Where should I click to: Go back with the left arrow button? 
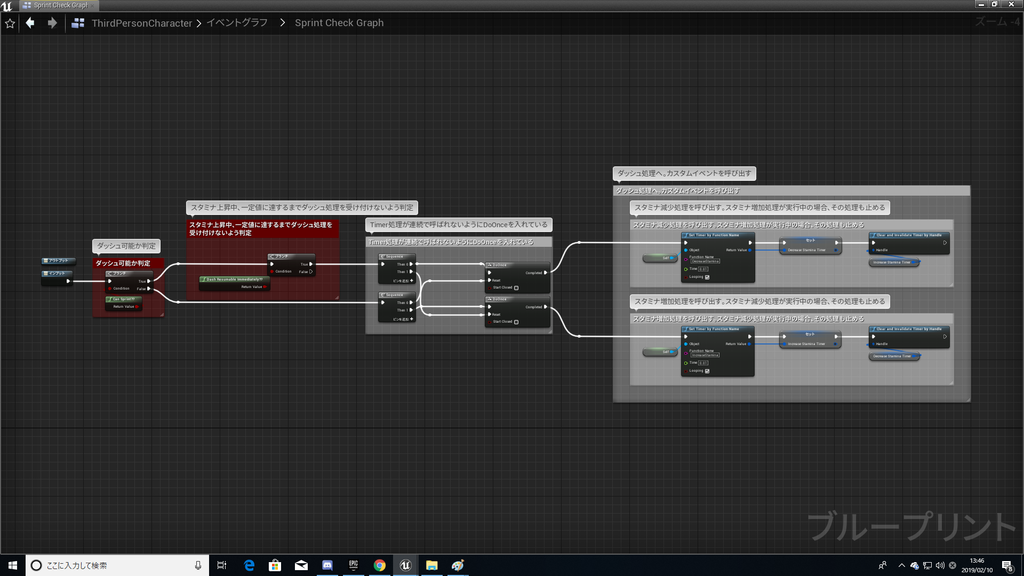tap(30, 23)
